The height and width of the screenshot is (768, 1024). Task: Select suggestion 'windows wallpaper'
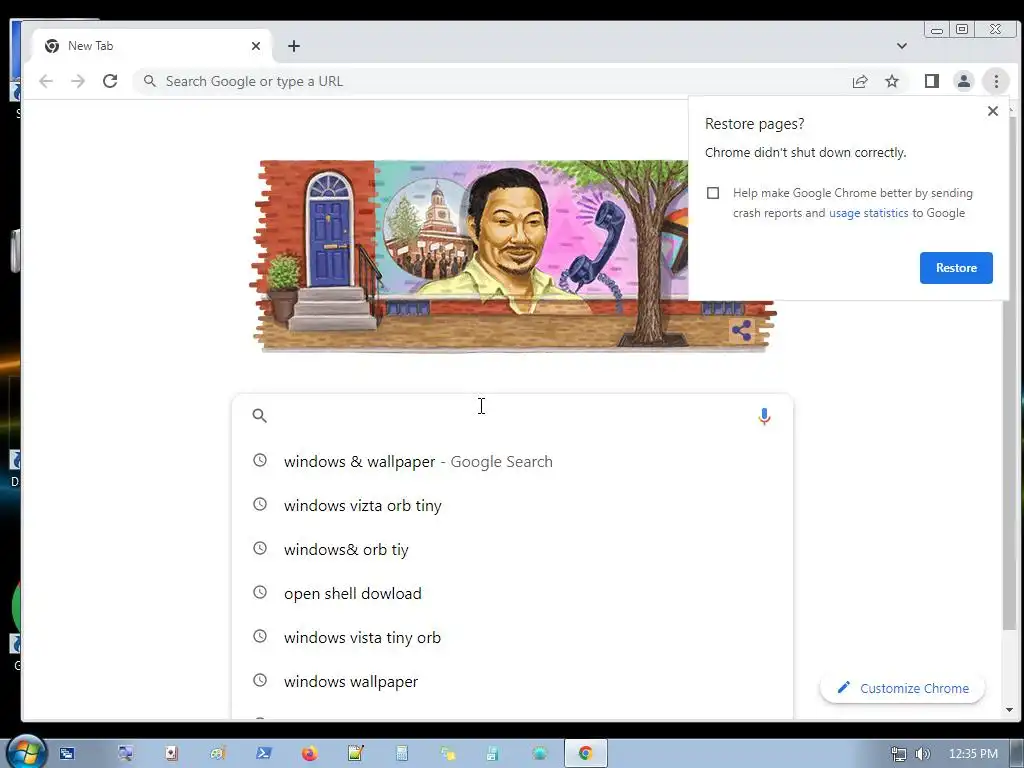(513, 681)
